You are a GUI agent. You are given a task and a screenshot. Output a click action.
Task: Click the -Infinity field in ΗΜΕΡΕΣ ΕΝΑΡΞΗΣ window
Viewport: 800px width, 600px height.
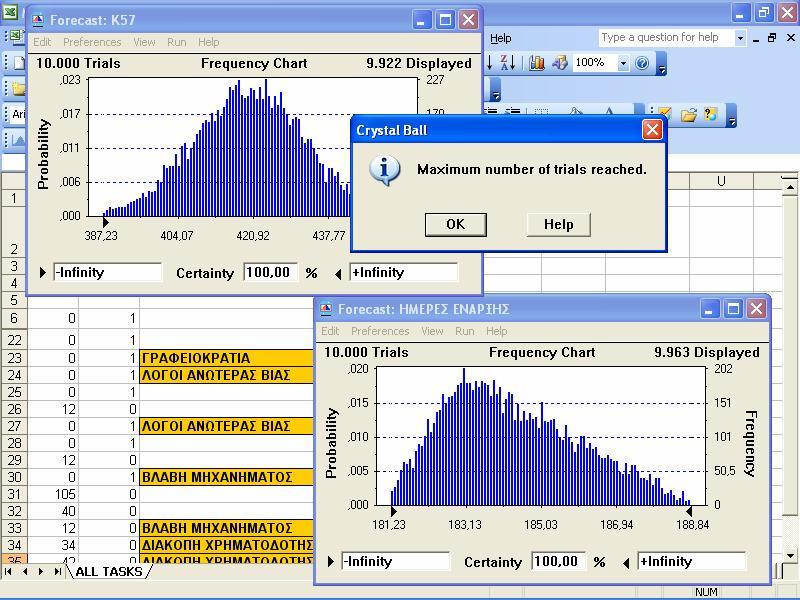pyautogui.click(x=395, y=561)
